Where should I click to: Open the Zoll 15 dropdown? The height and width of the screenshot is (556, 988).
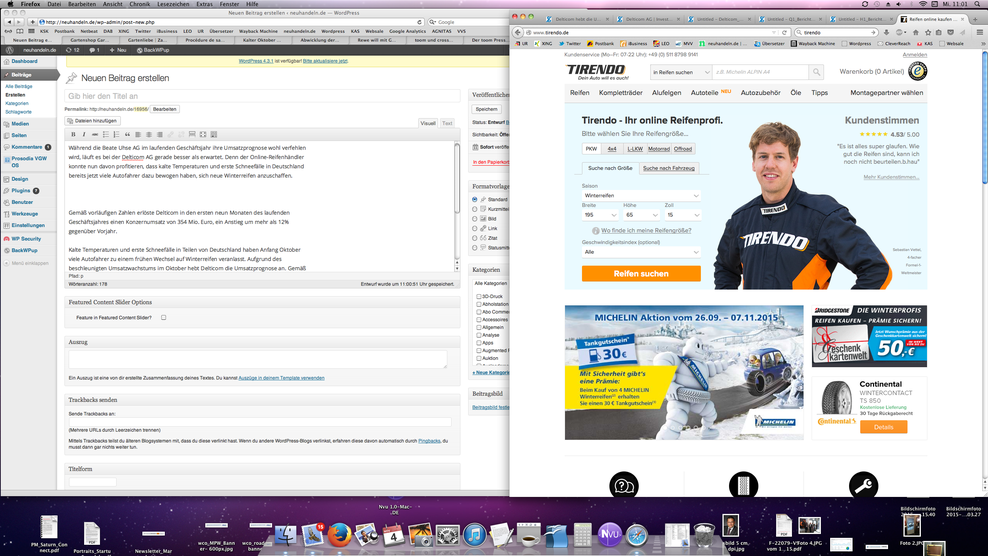(x=682, y=215)
